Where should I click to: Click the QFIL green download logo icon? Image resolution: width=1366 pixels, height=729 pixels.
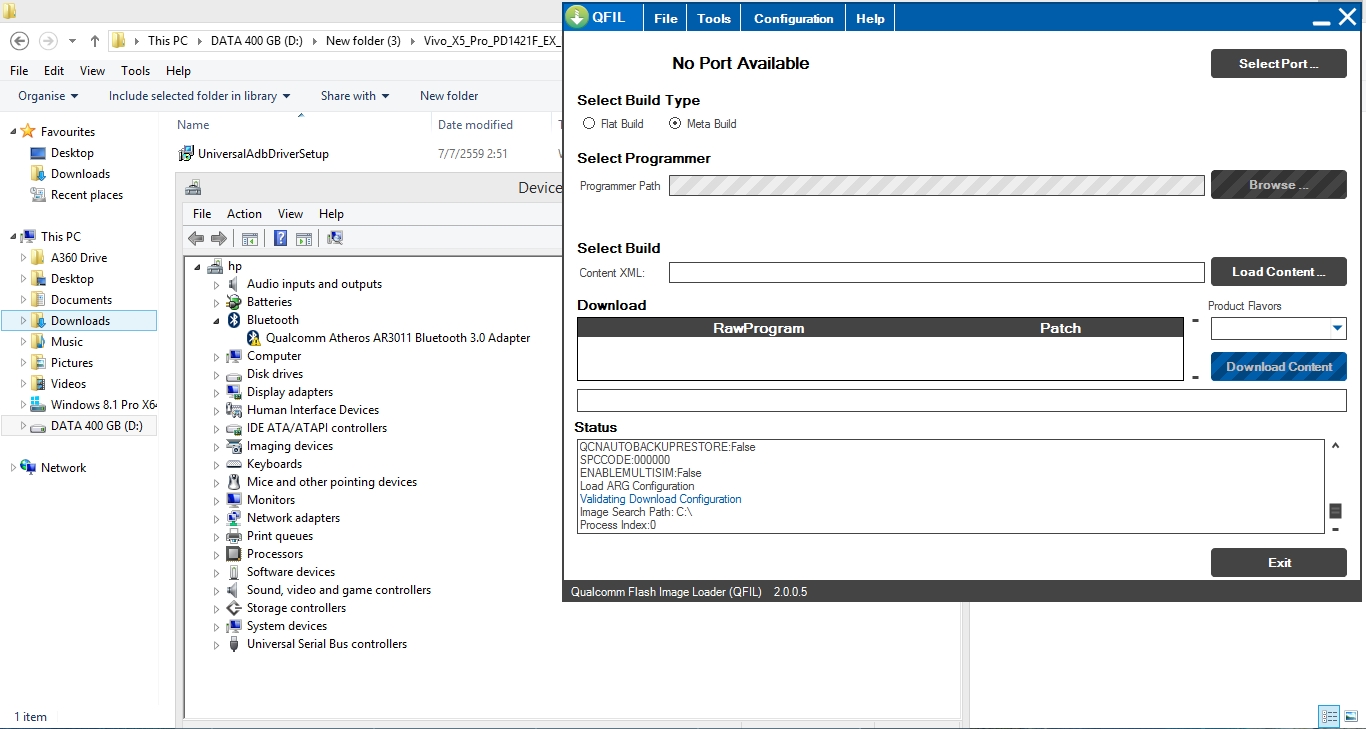(577, 18)
